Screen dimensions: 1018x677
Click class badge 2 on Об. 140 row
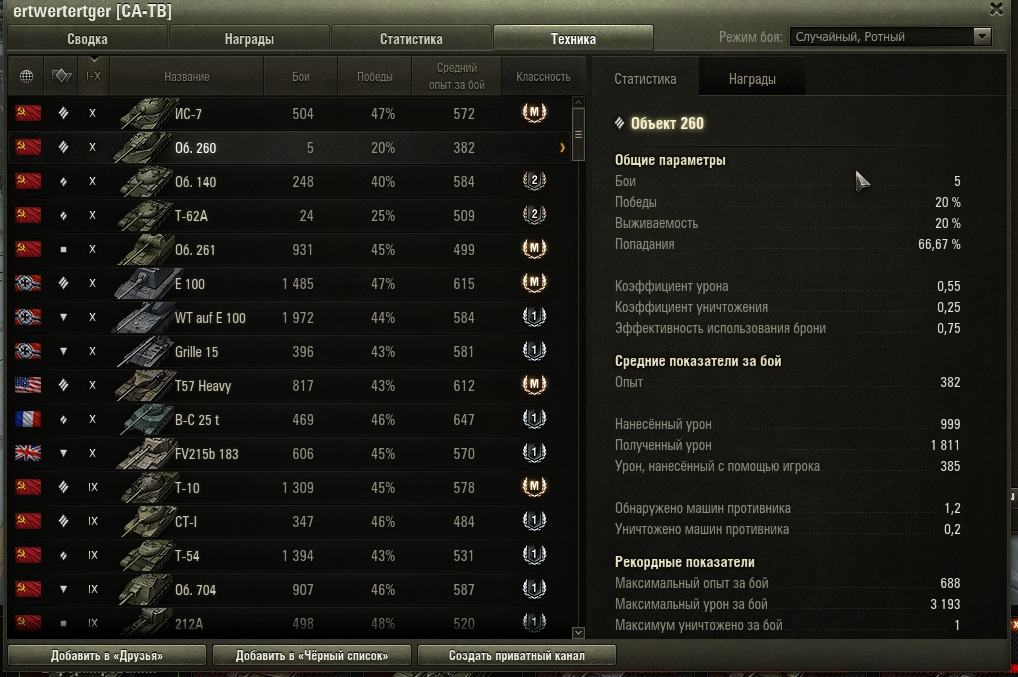point(534,181)
